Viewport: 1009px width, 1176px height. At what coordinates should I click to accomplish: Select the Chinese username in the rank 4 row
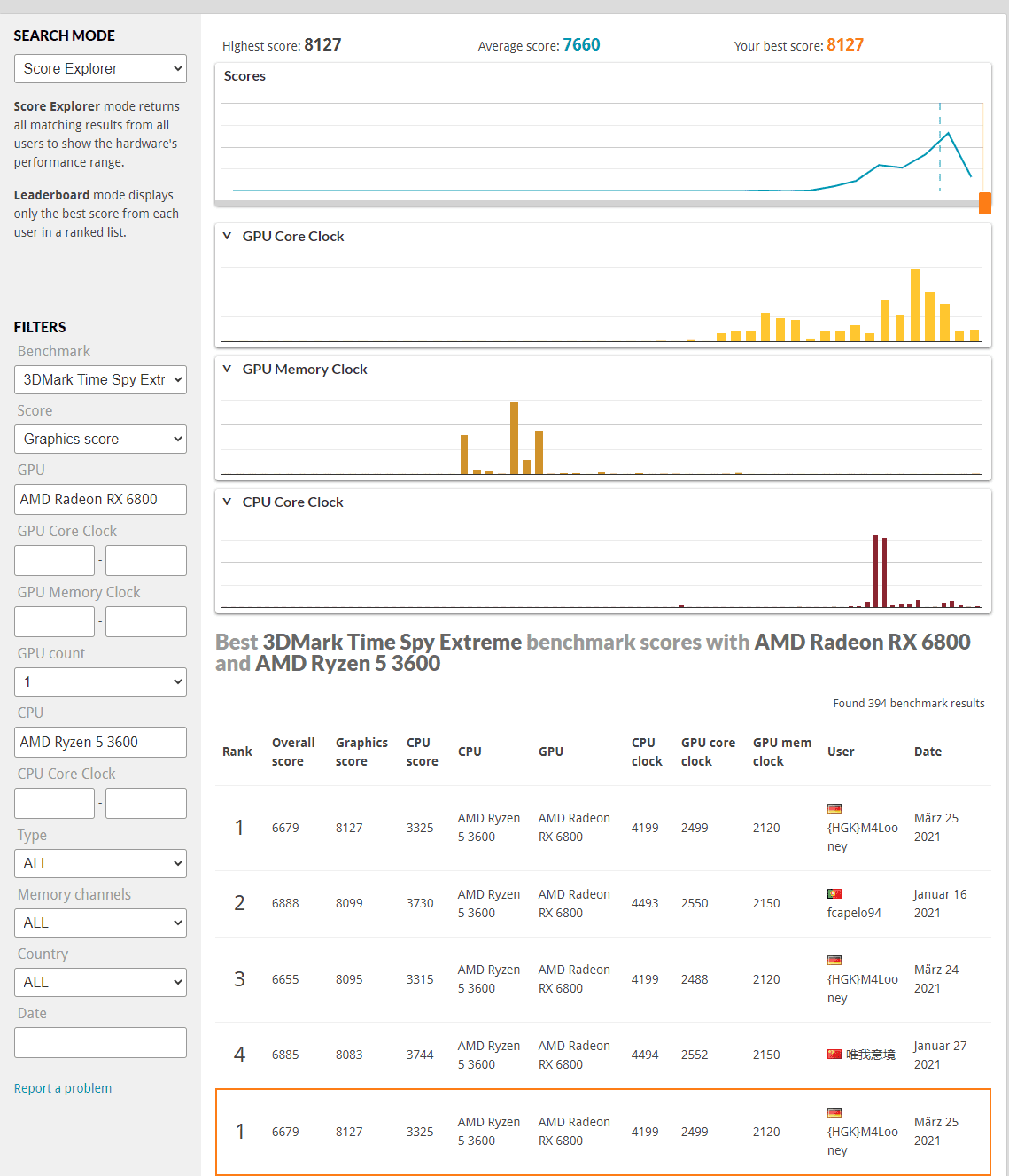pyautogui.click(x=871, y=1055)
